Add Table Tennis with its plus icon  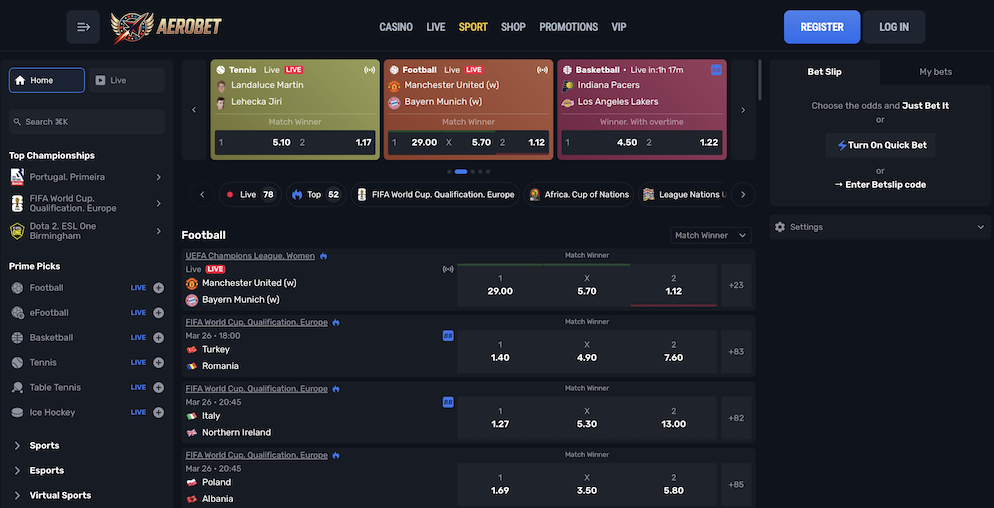click(158, 388)
